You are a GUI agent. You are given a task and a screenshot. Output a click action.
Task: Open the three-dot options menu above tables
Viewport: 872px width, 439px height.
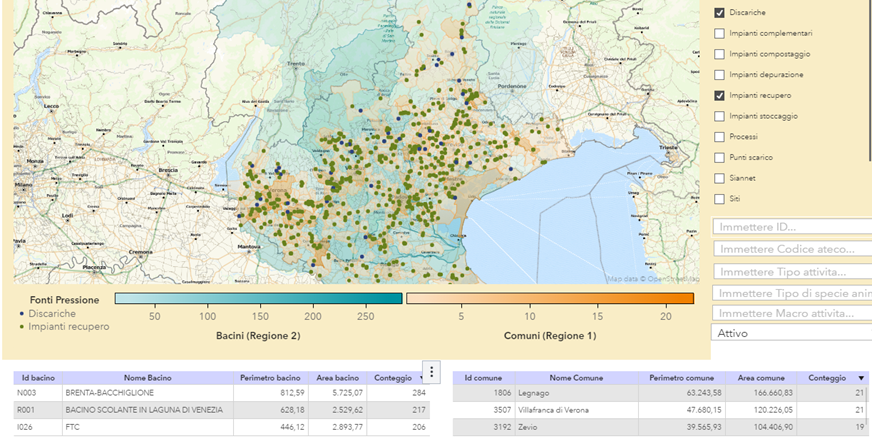[432, 372]
